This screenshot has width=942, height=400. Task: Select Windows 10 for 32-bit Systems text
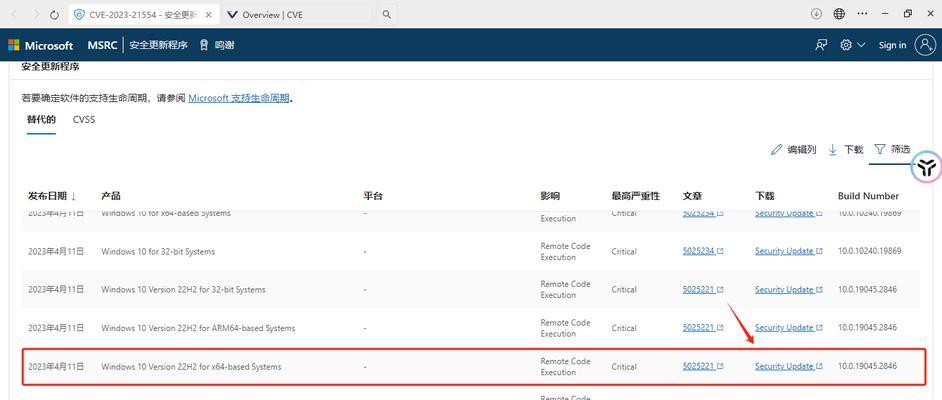click(x=158, y=251)
